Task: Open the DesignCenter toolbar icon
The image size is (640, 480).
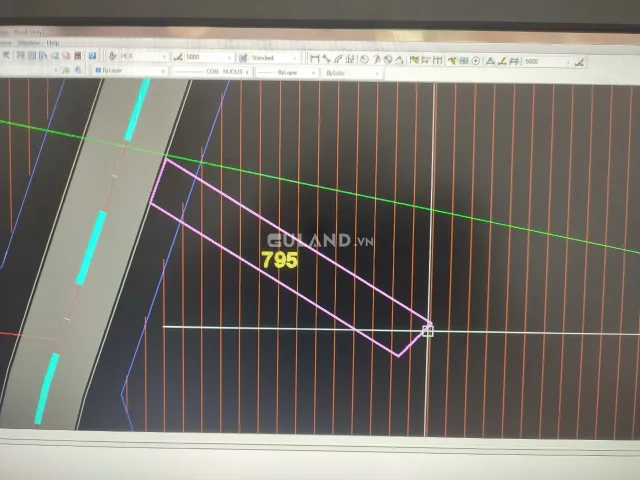Action: click(x=31, y=56)
